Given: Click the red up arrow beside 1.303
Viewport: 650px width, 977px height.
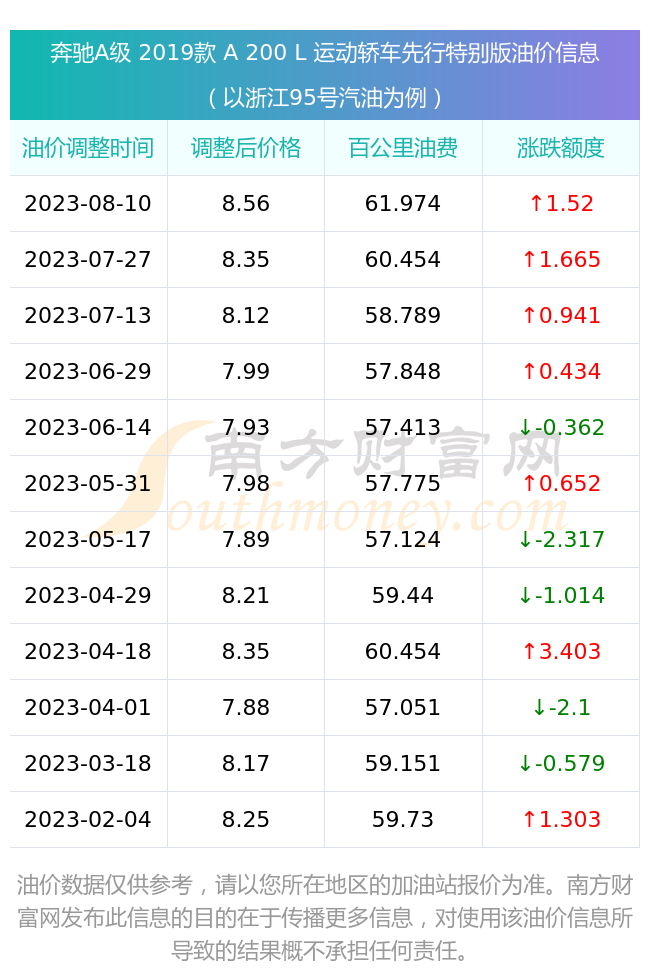Looking at the screenshot, I should click(529, 819).
